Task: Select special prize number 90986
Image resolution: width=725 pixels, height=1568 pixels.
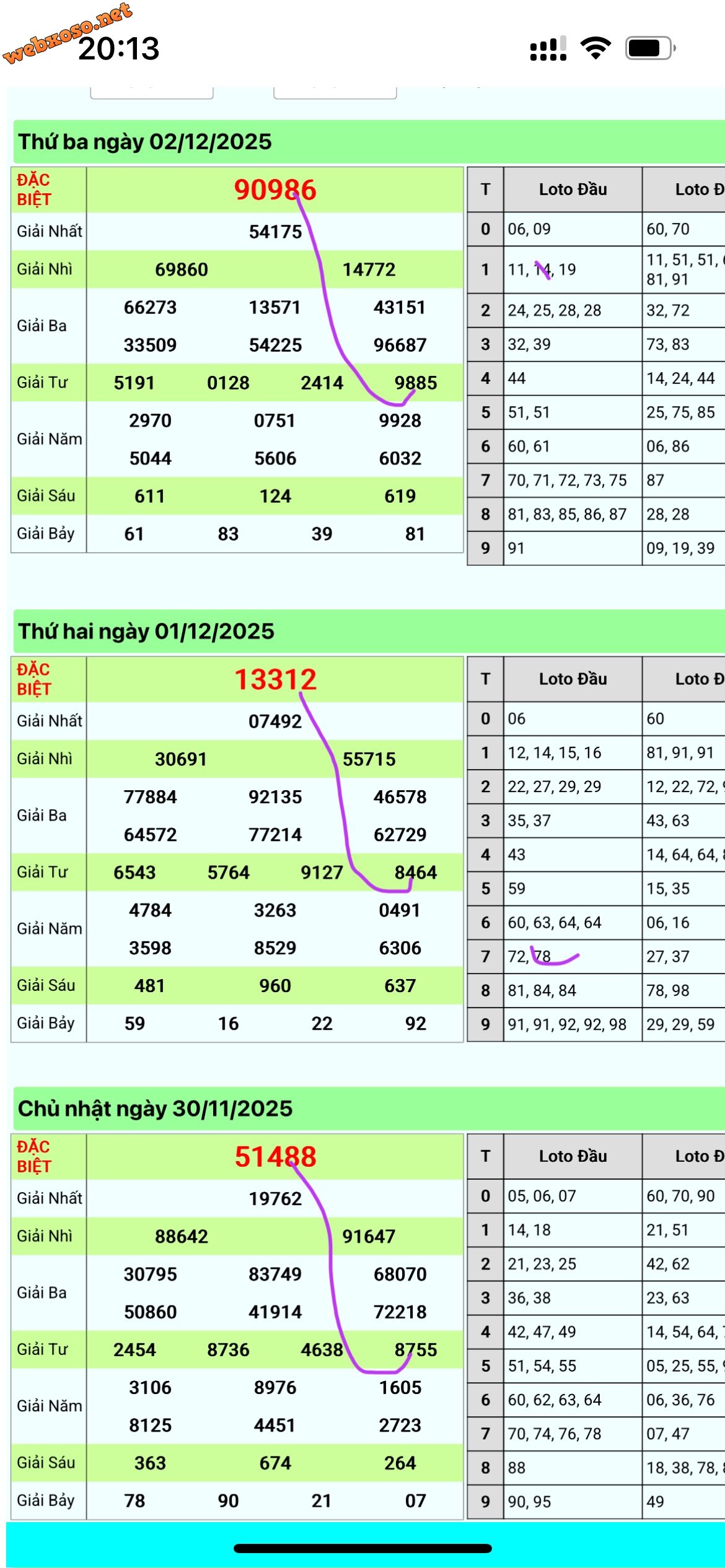Action: point(275,190)
